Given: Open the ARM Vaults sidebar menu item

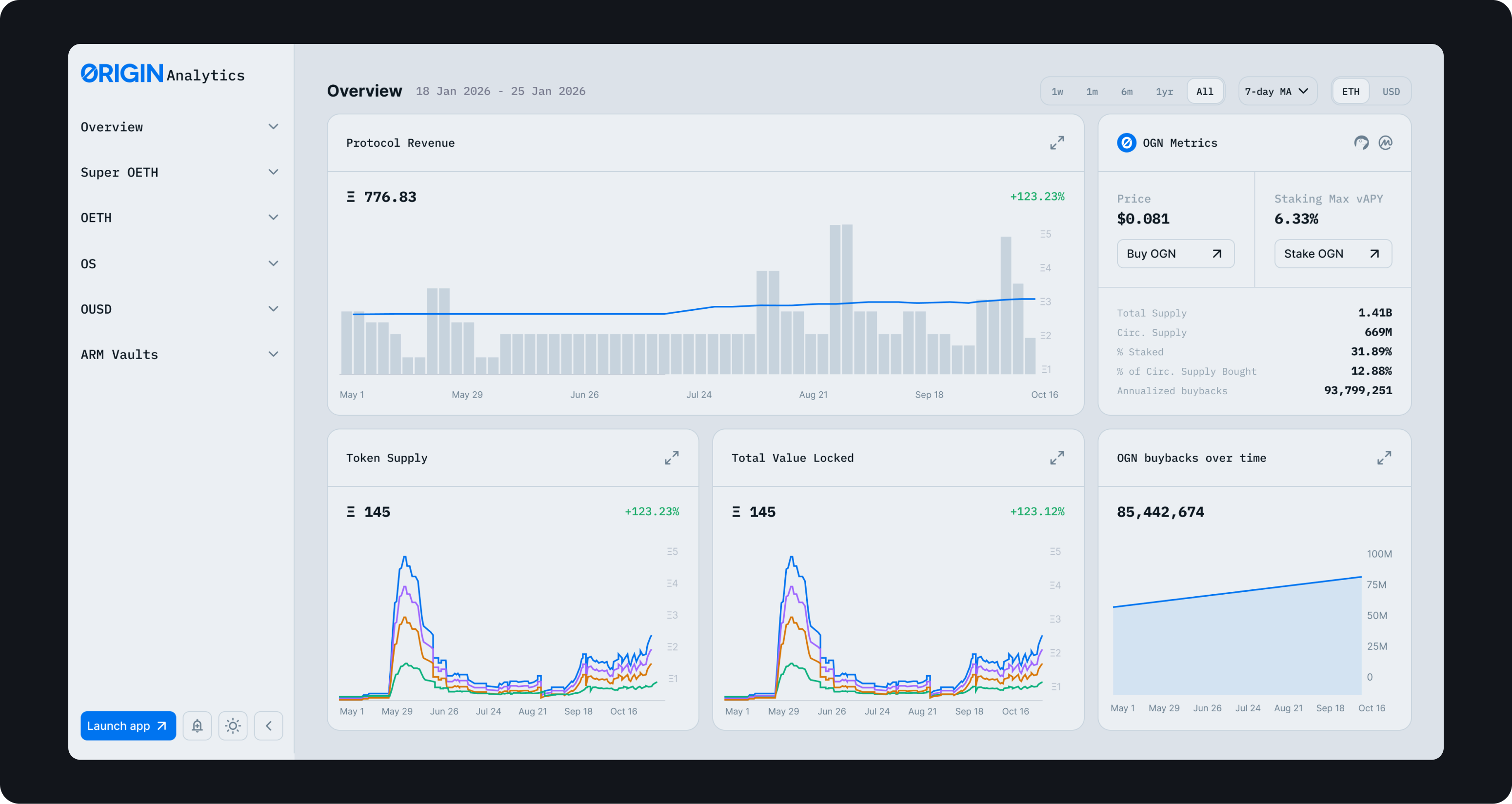Looking at the screenshot, I should point(180,354).
